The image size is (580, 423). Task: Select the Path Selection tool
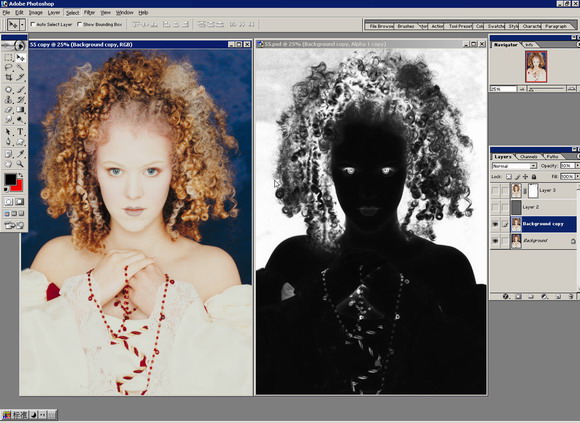8,132
